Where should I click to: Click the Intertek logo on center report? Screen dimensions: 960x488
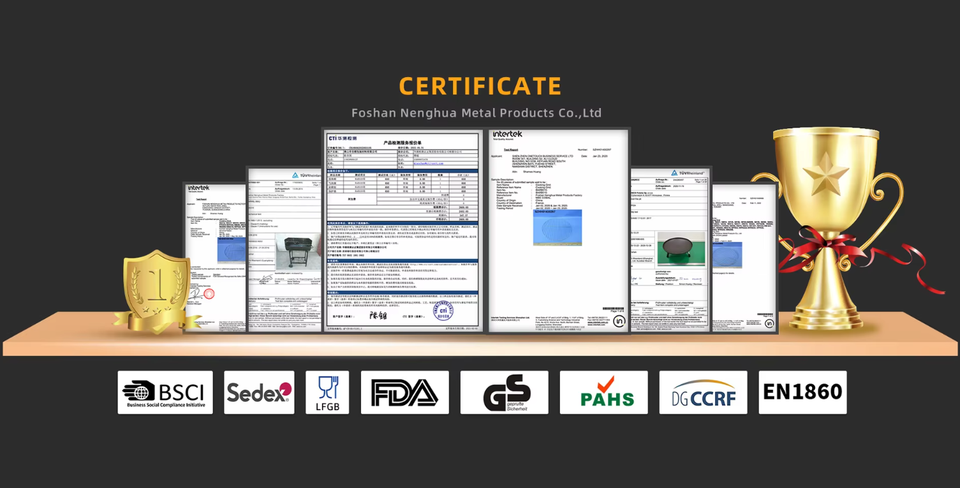(508, 134)
